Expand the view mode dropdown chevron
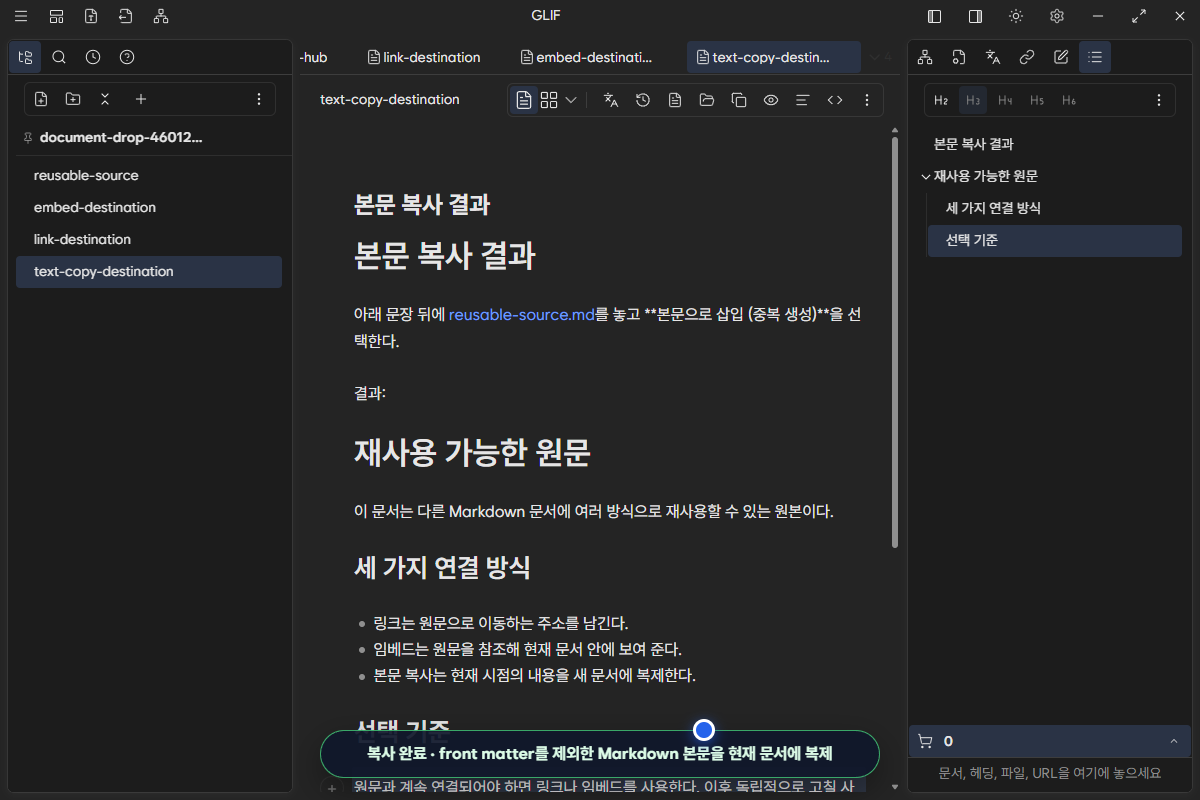 571,100
